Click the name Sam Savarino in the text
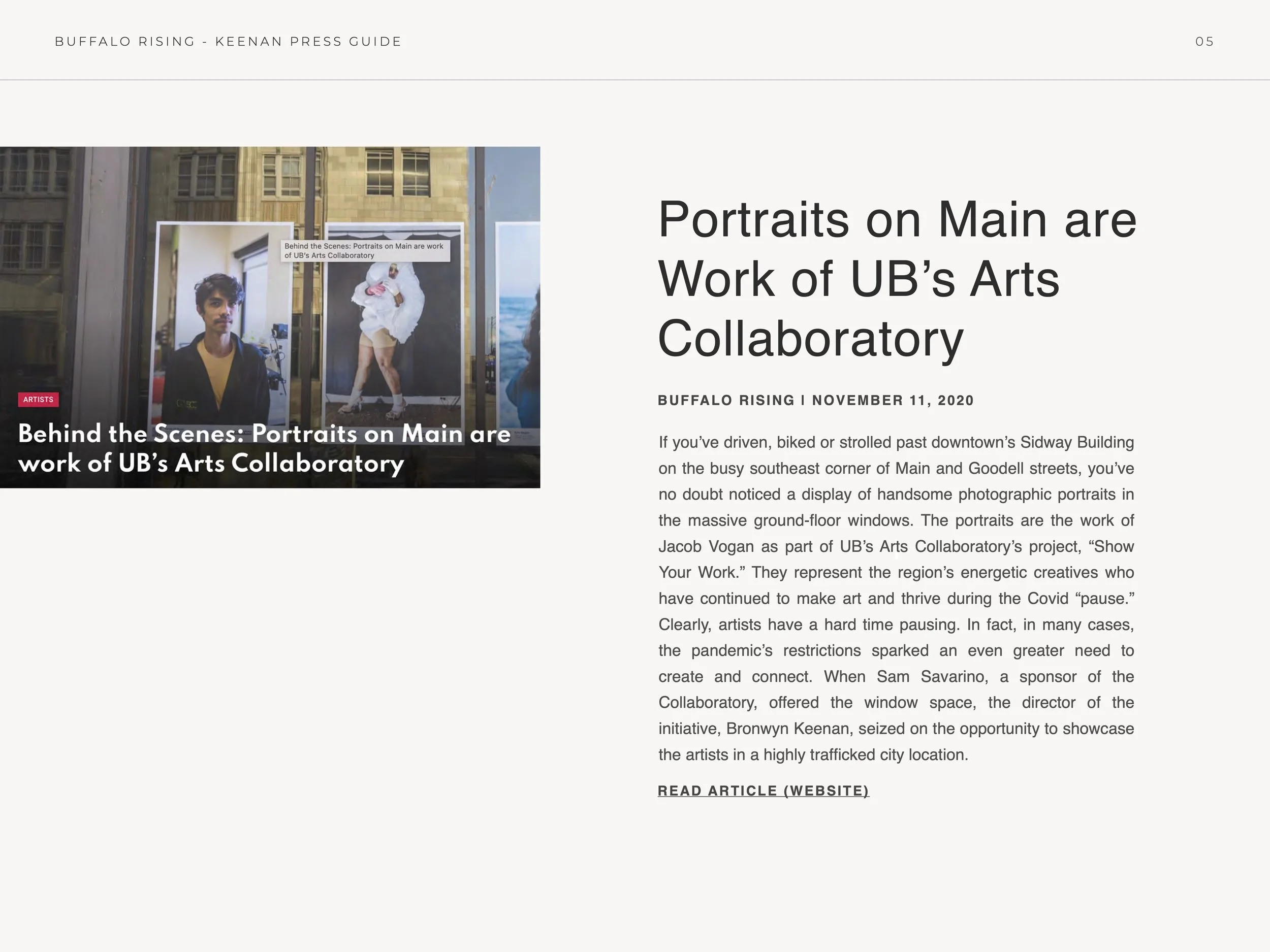This screenshot has height=952, width=1270. pyautogui.click(x=932, y=677)
